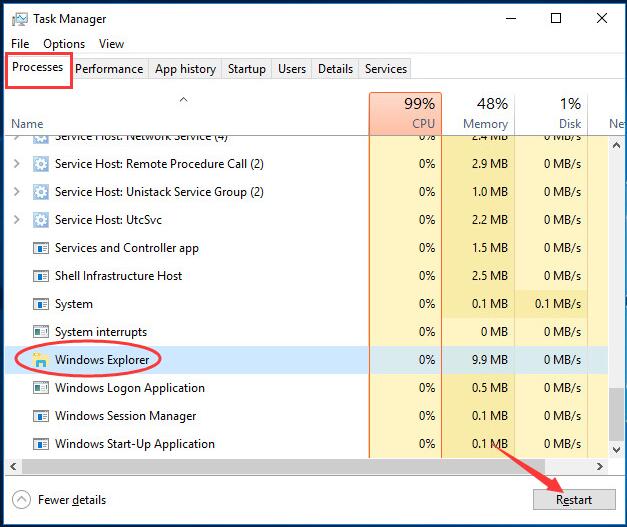Expand the Service Host: UtcSvc group

16,220
